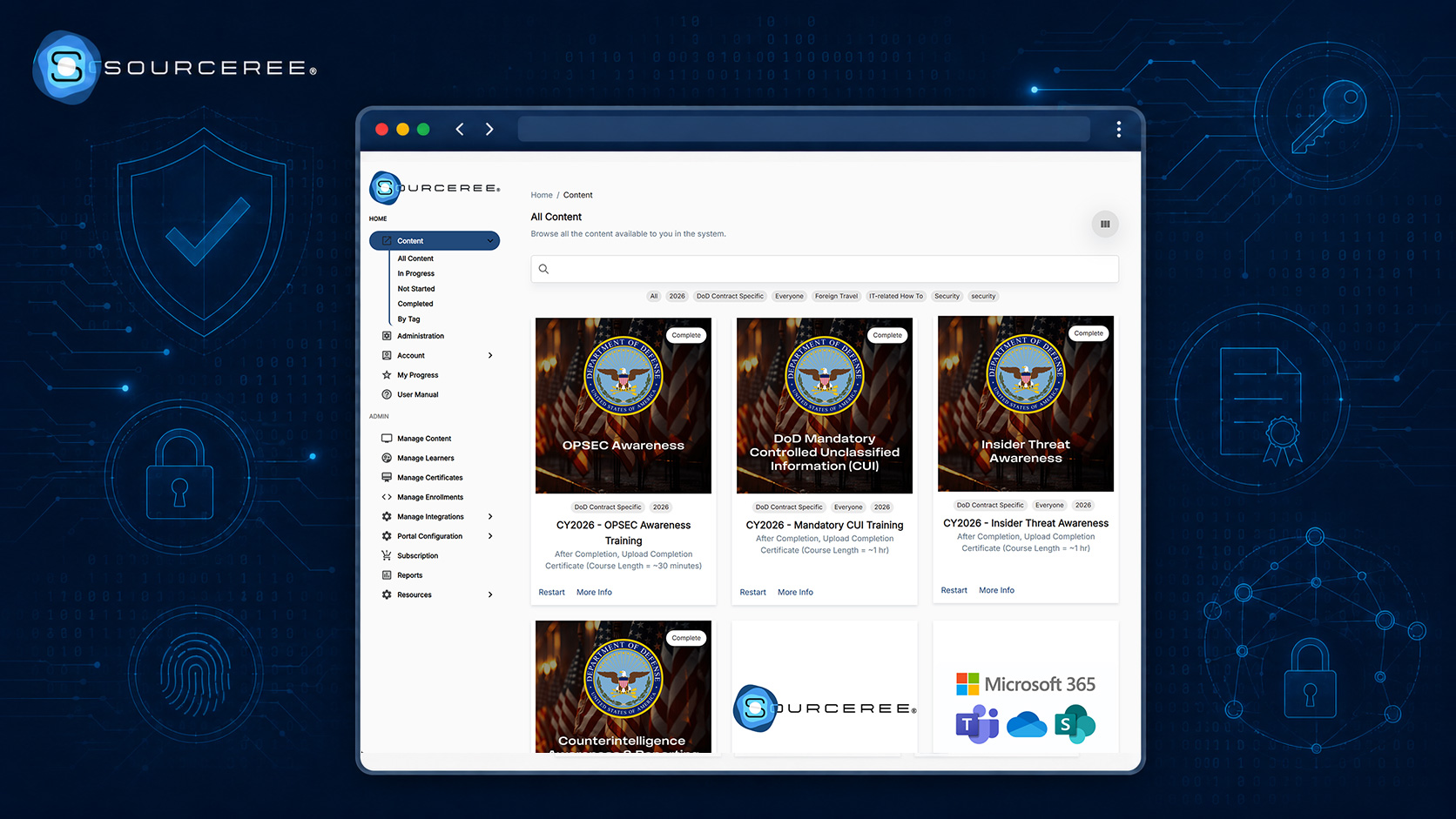This screenshot has width=1456, height=819.
Task: Click the Account icon in sidebar
Action: point(387,355)
